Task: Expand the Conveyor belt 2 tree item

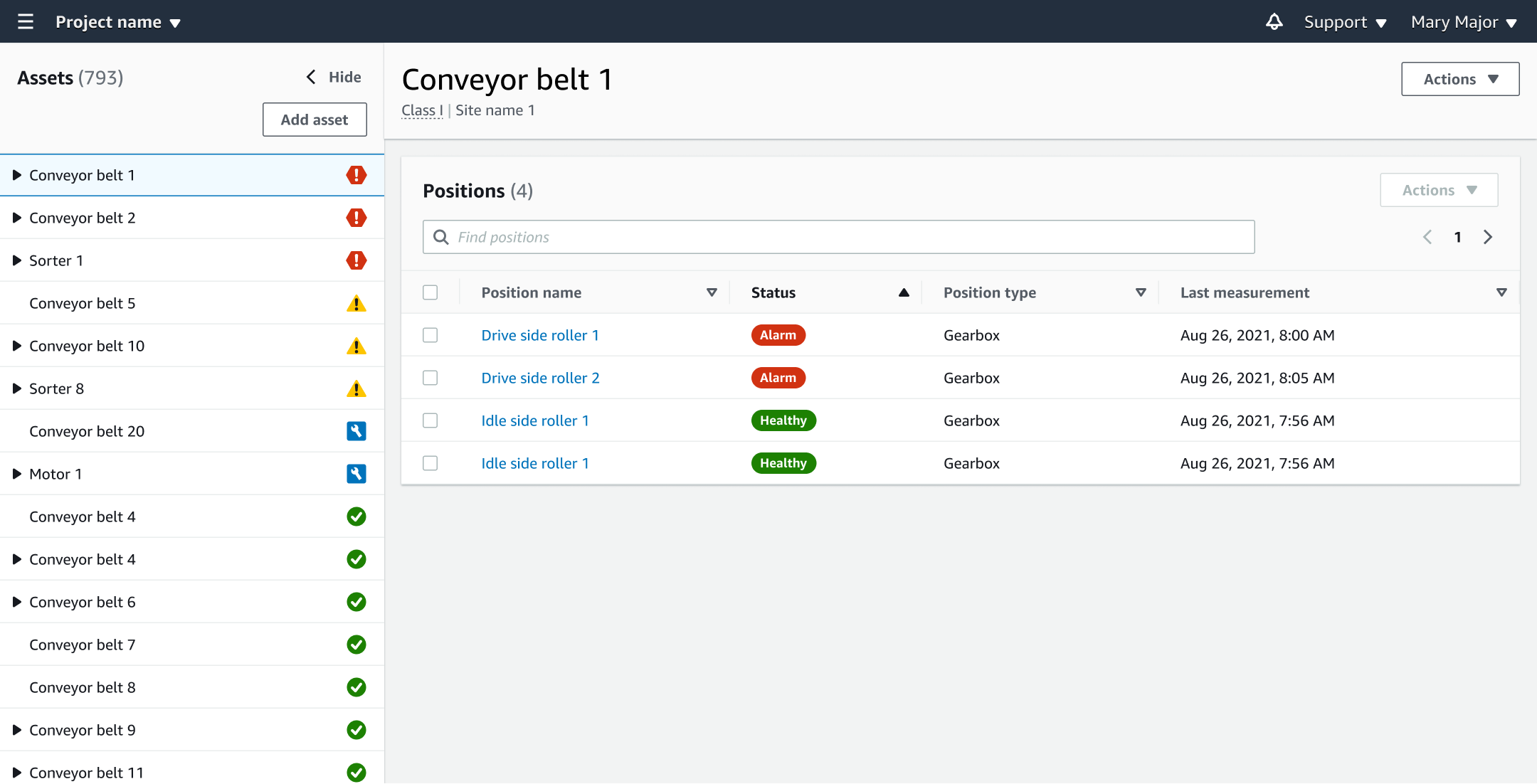Action: pos(16,218)
